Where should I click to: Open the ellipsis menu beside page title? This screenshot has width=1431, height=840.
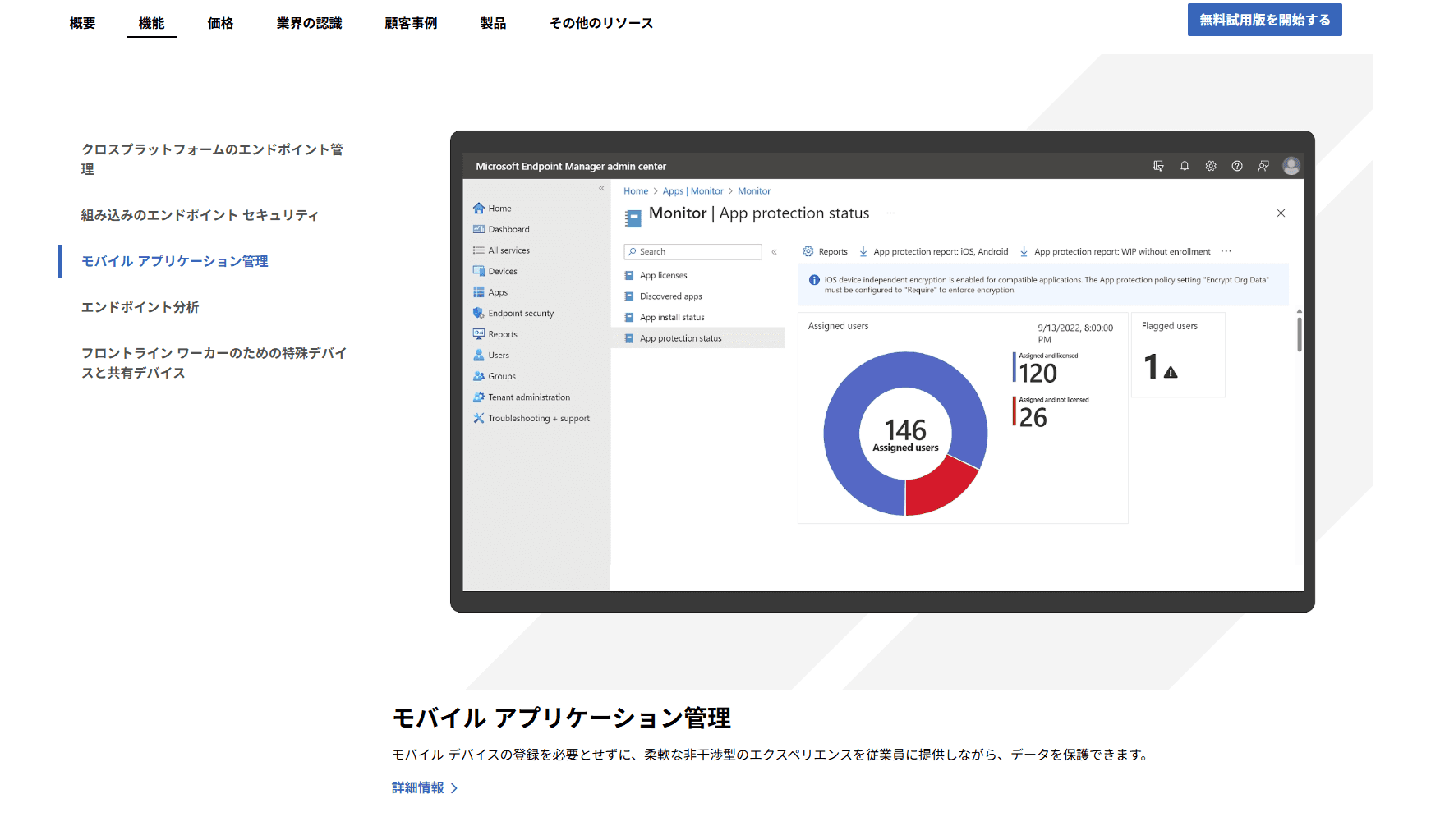[890, 213]
